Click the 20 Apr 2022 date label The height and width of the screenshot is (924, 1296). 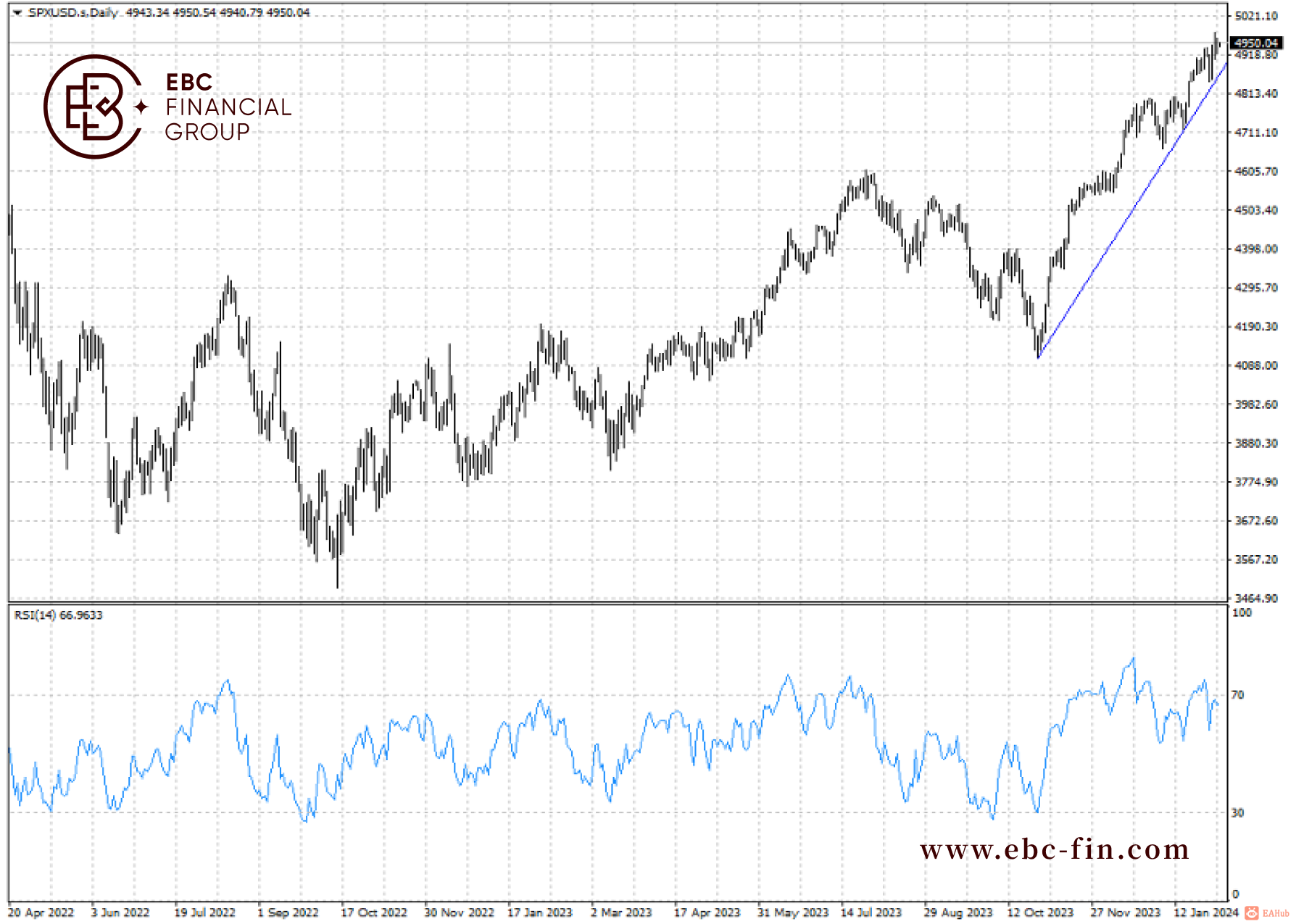[x=41, y=912]
